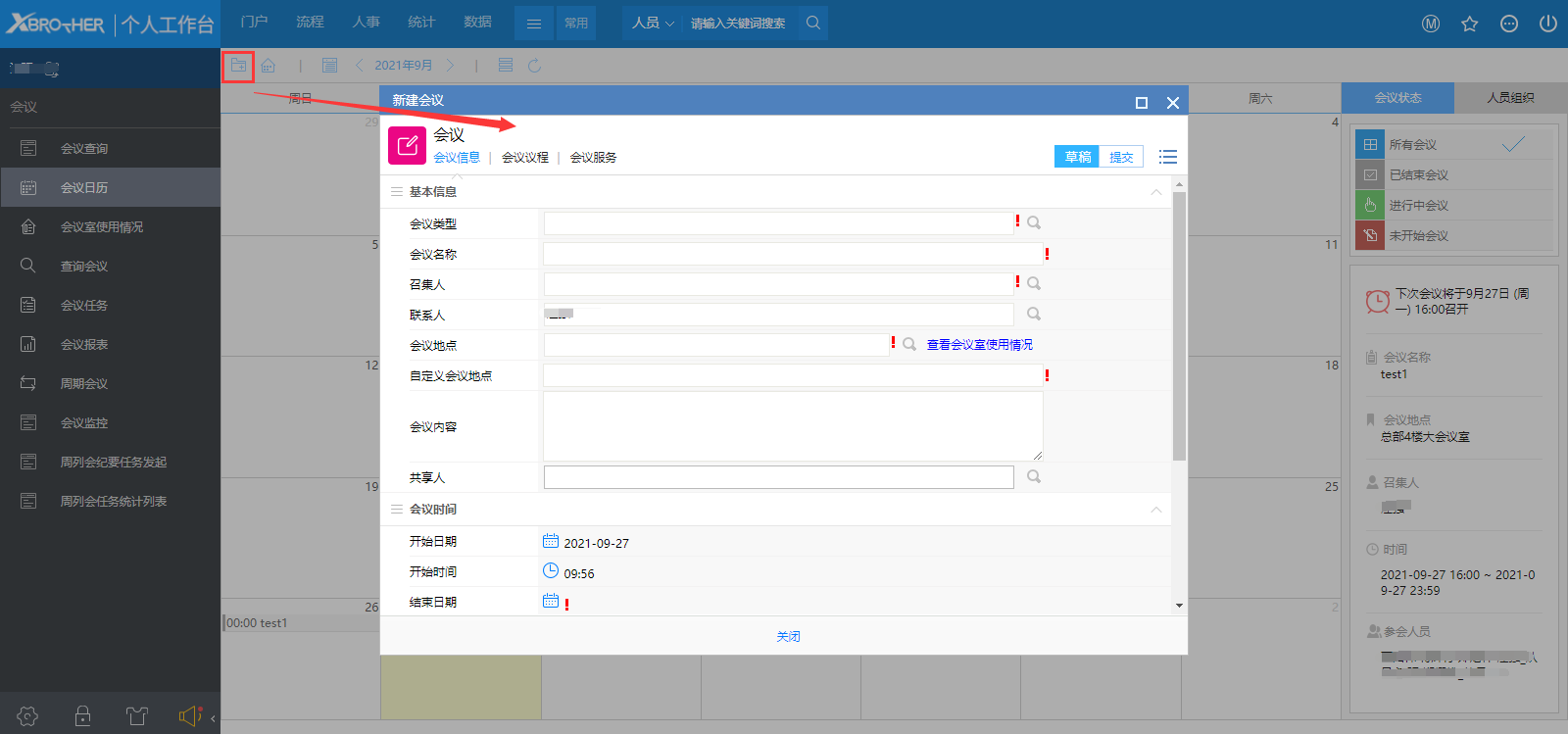Click the 提交 submit button
This screenshot has width=1568, height=734.
click(1121, 157)
